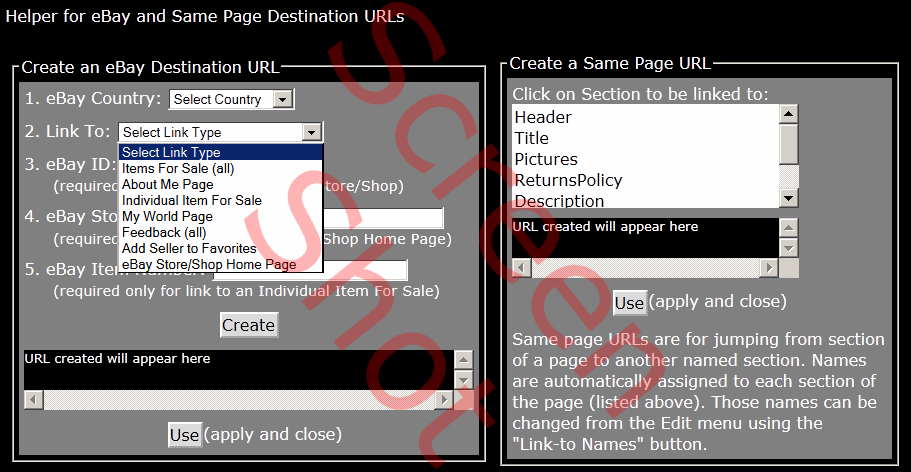Click the Select Link Type combo box arrow

[311, 133]
